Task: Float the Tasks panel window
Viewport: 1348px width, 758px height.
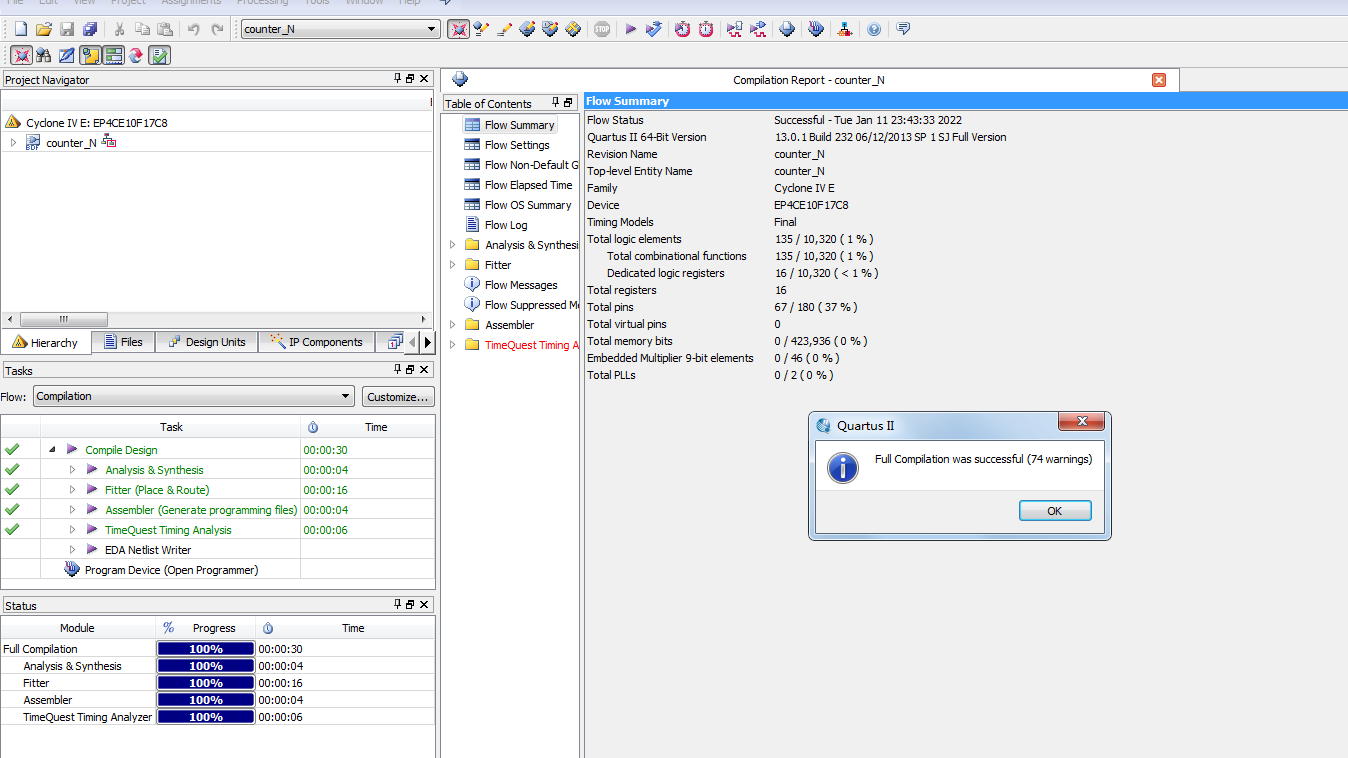Action: 410,370
